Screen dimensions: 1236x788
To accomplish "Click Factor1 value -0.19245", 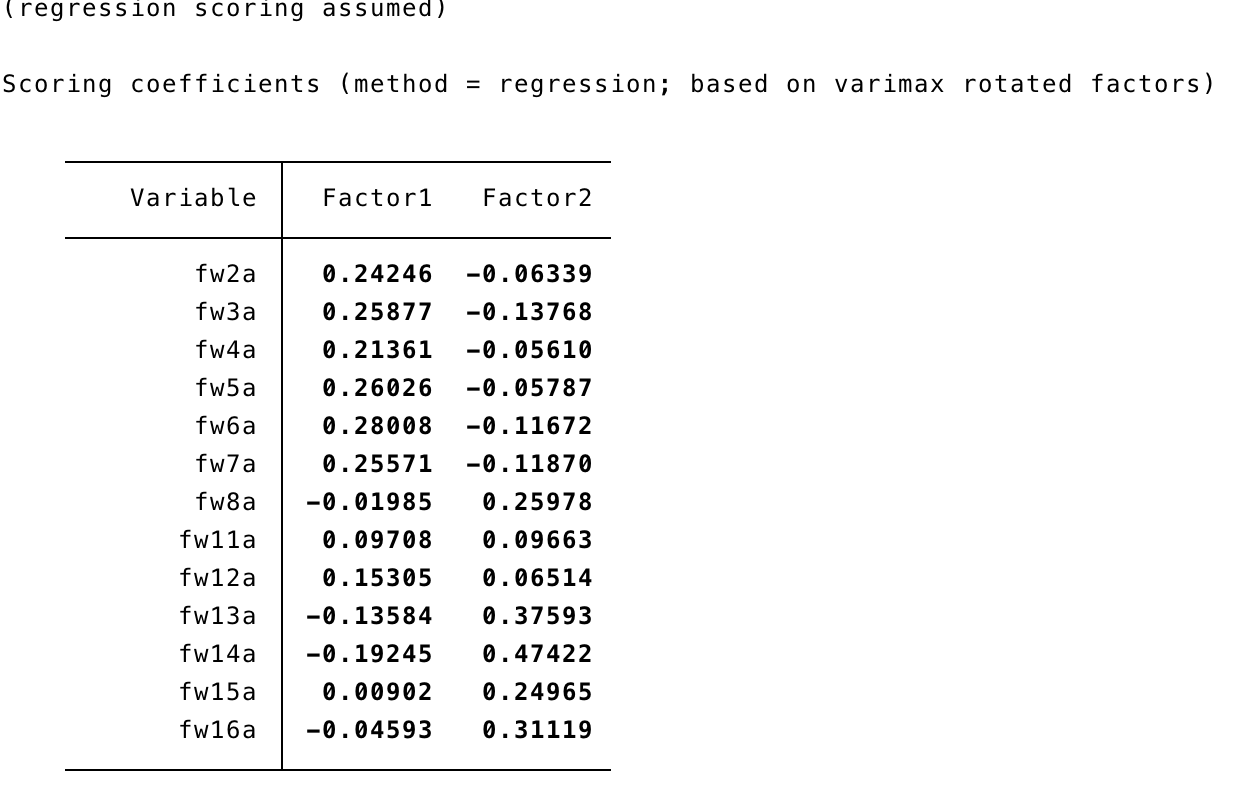I will click(x=369, y=654).
